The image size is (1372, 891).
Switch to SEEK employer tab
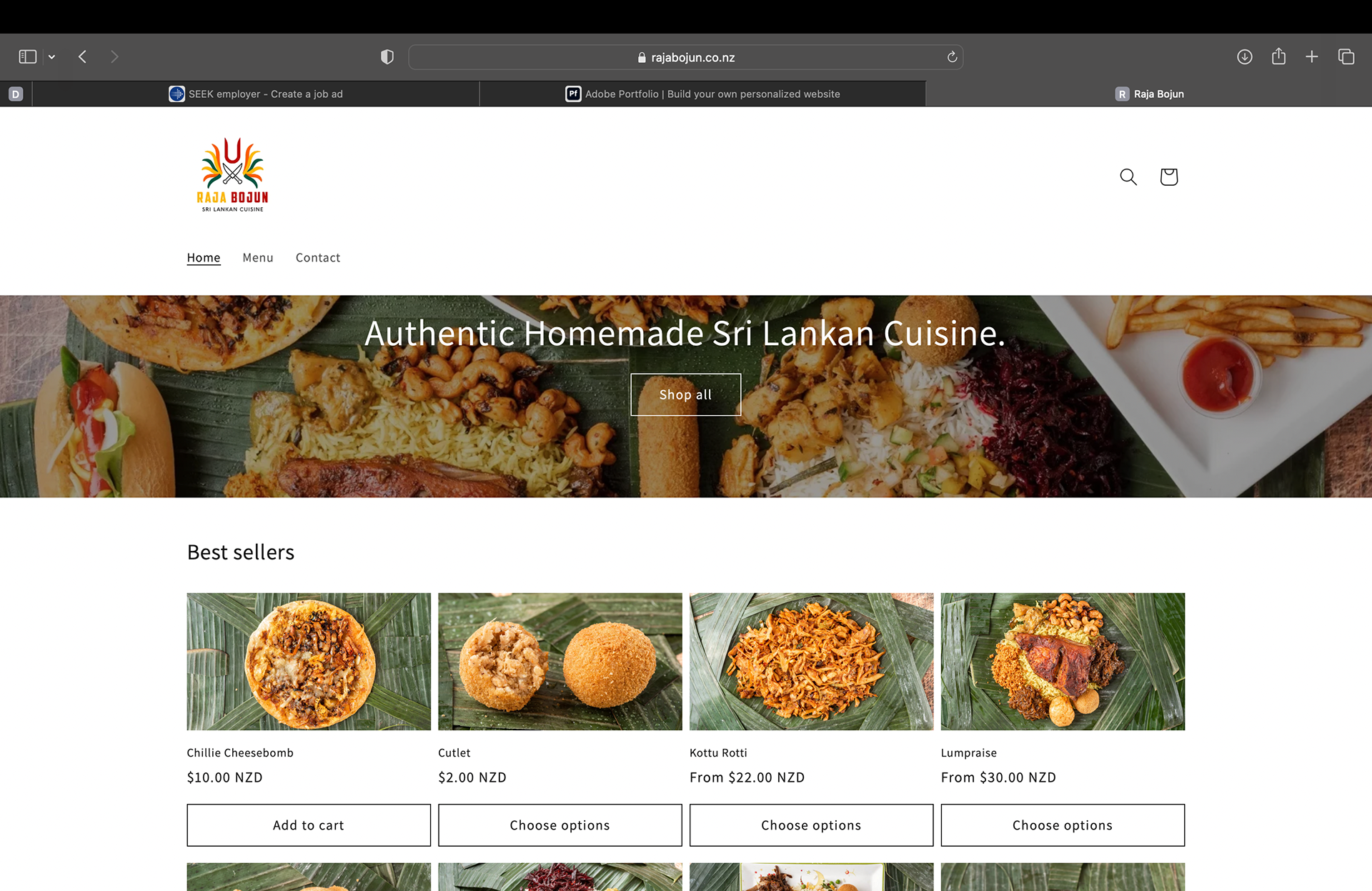(256, 94)
